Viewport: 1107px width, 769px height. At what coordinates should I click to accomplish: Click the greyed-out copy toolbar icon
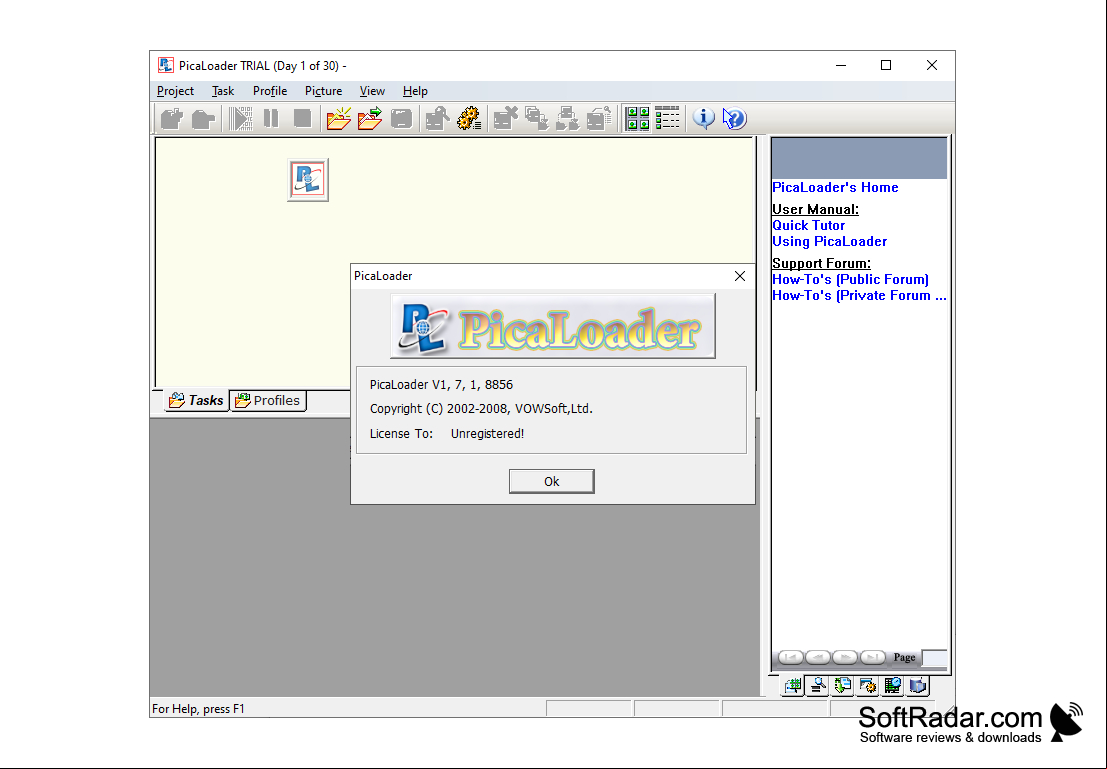click(x=537, y=119)
